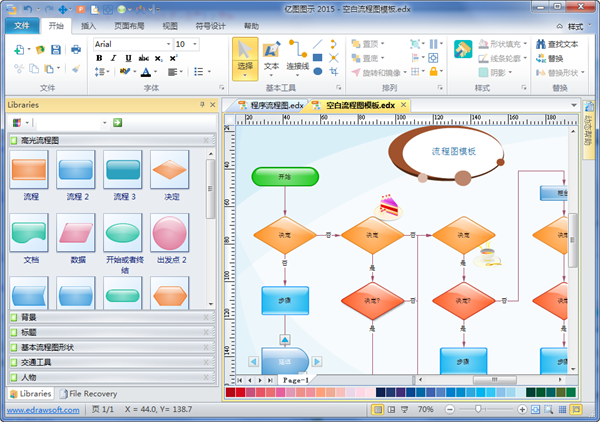Click the zoom in plus icon
This screenshot has height=422, width=600.
(x=522, y=410)
